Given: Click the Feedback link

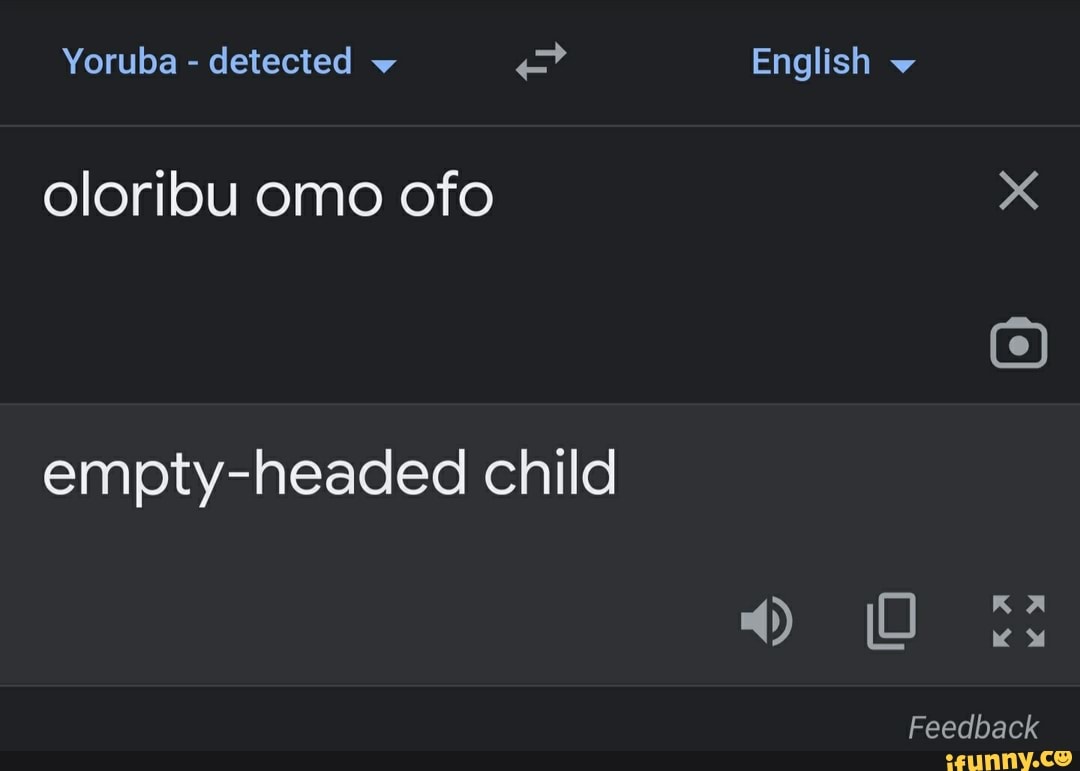Looking at the screenshot, I should coord(974,727).
